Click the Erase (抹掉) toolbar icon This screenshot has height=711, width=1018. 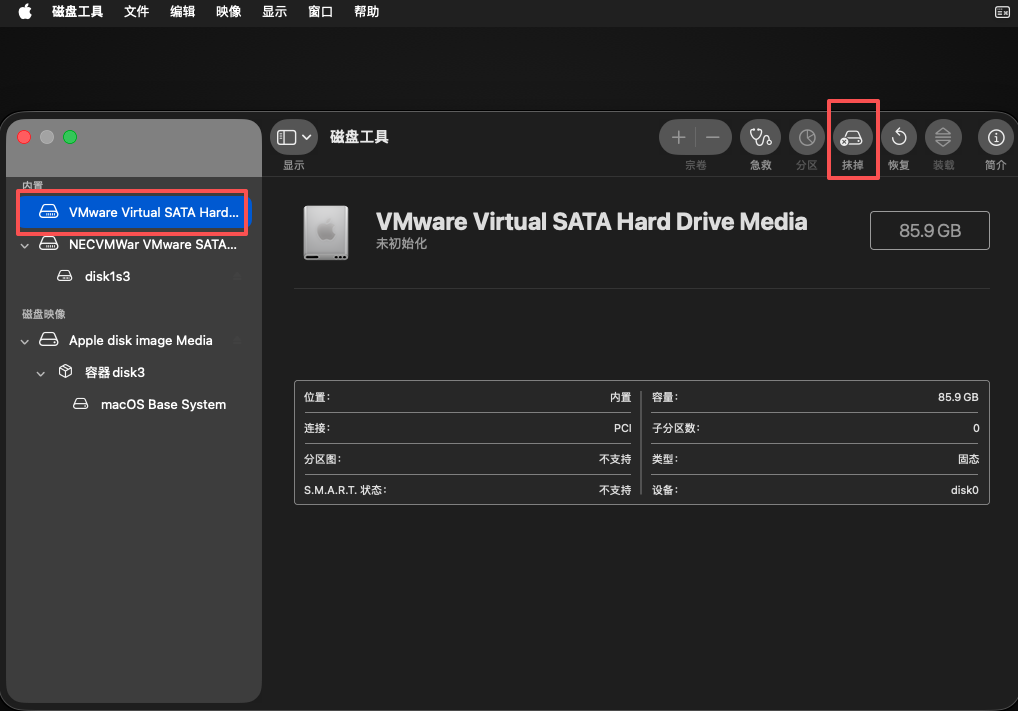click(x=852, y=138)
